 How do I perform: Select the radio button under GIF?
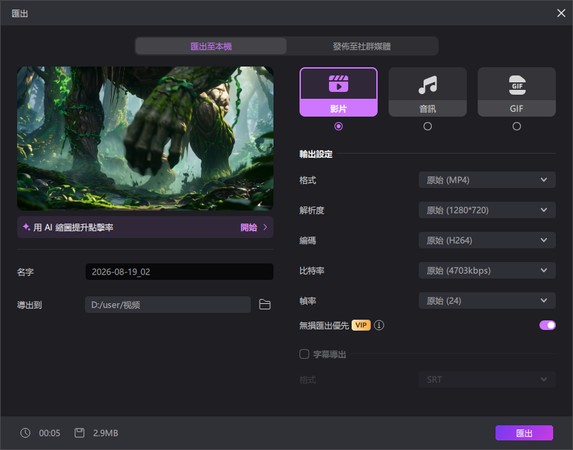click(x=517, y=126)
